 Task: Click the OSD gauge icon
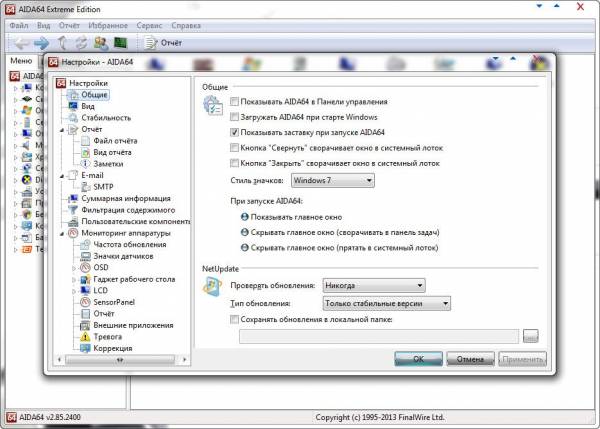(x=85, y=268)
